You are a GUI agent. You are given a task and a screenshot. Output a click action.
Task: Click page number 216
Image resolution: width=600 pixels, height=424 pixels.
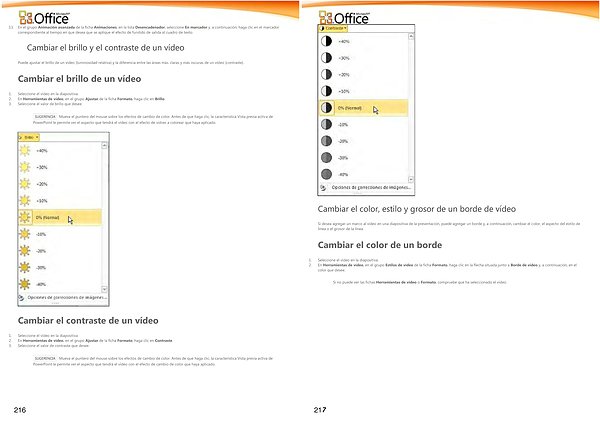[x=20, y=410]
